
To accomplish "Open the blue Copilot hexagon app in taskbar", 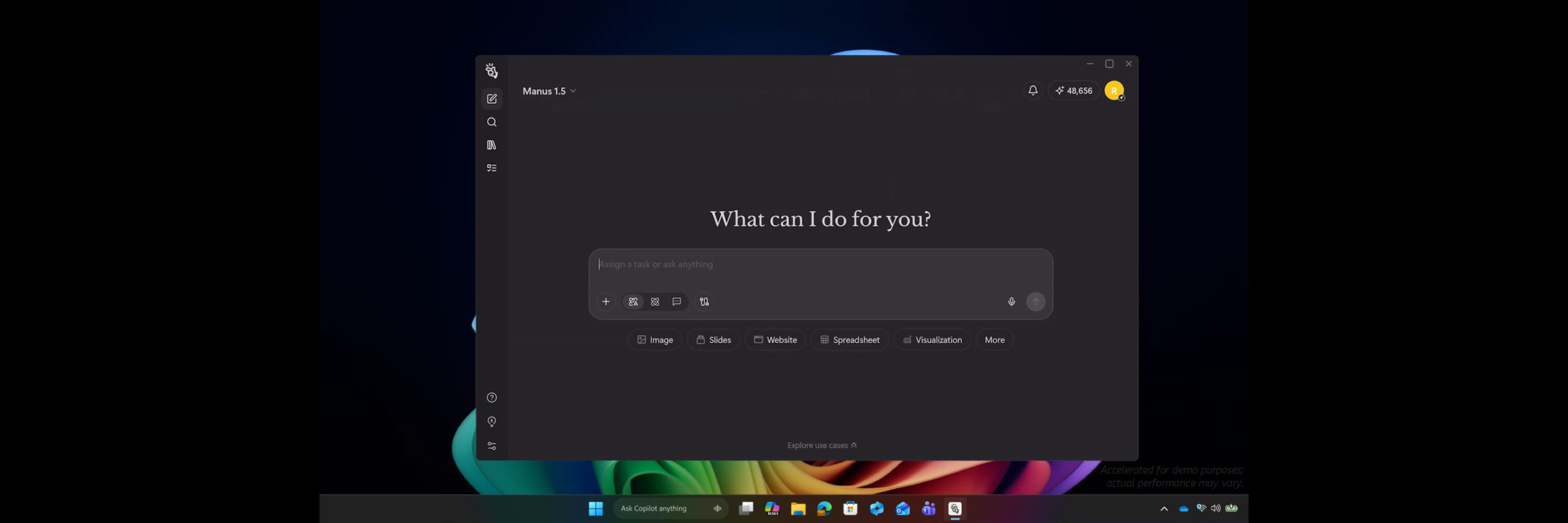I will pyautogui.click(x=876, y=508).
